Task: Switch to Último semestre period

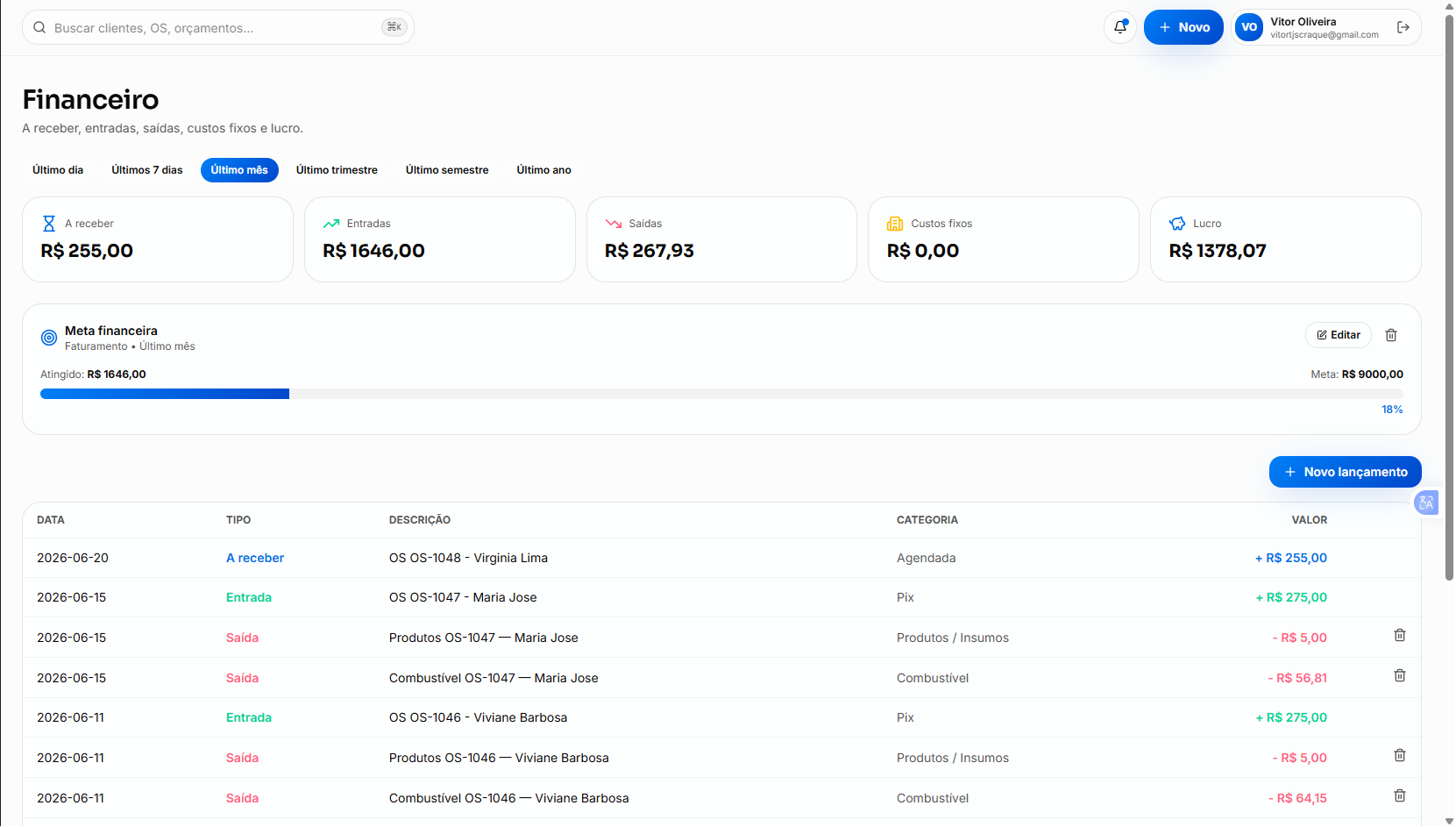Action: click(x=447, y=170)
